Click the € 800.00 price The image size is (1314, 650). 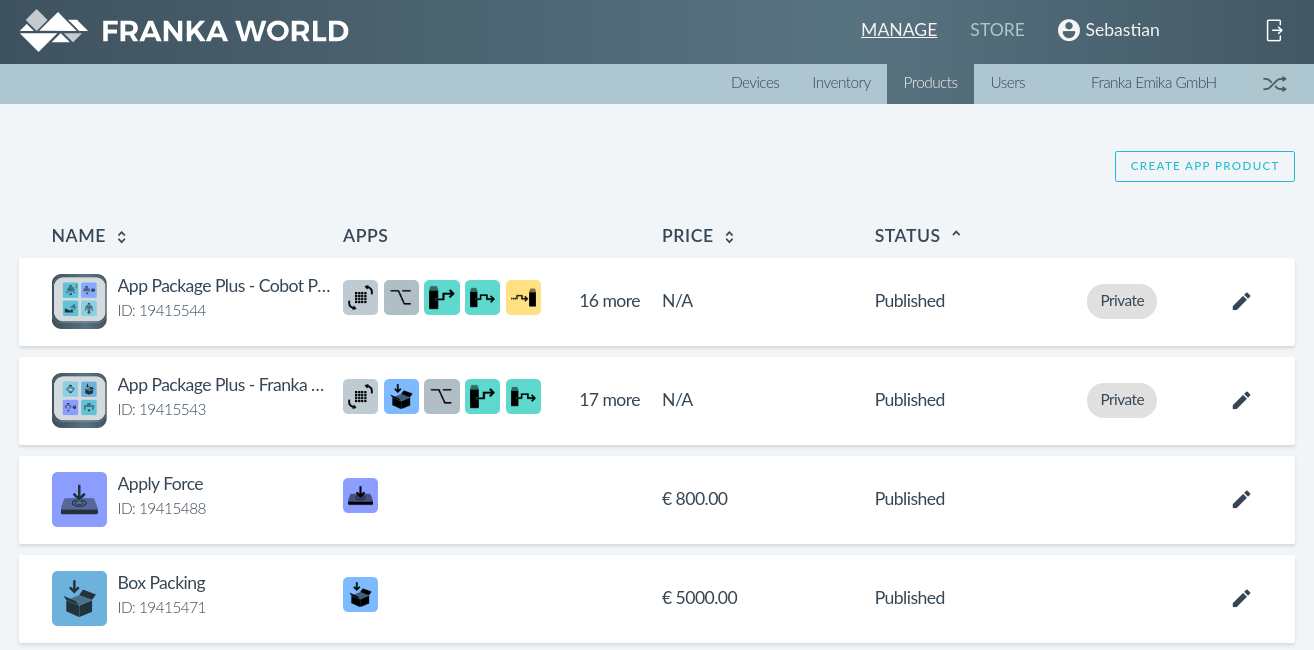click(695, 499)
